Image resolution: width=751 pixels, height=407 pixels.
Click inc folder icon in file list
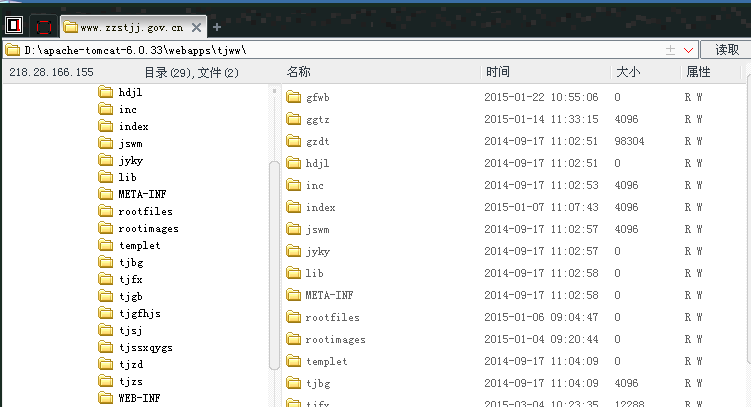(x=294, y=185)
